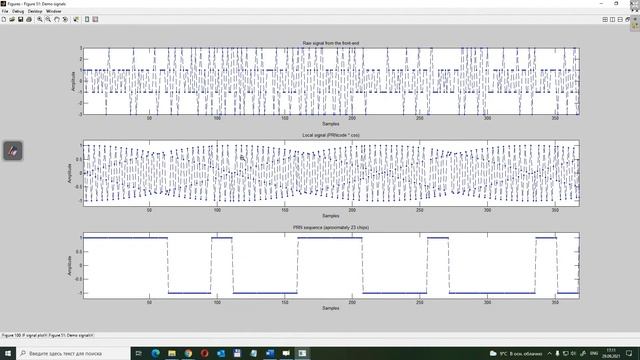Open Opera browser from the taskbar
Image resolution: width=640 pixels, height=360 pixels.
204,353
